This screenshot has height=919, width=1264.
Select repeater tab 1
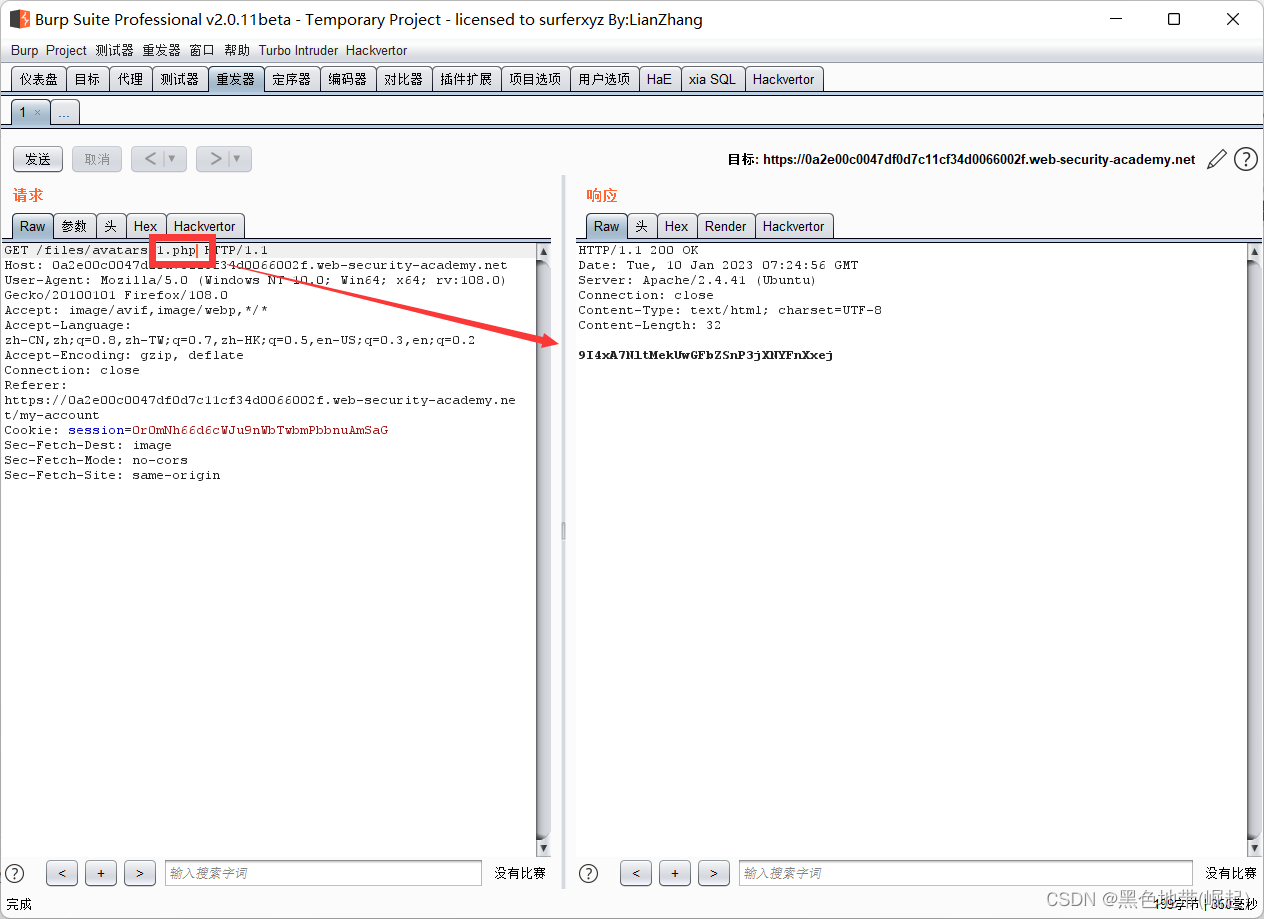[24, 112]
